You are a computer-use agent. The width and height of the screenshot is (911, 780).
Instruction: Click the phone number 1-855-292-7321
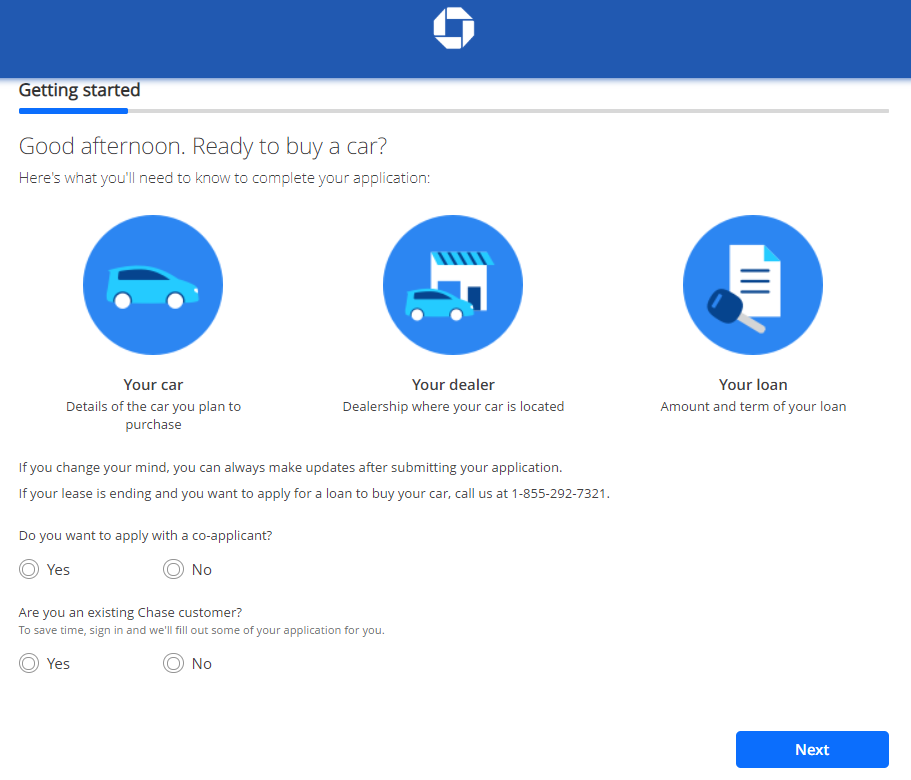[559, 494]
